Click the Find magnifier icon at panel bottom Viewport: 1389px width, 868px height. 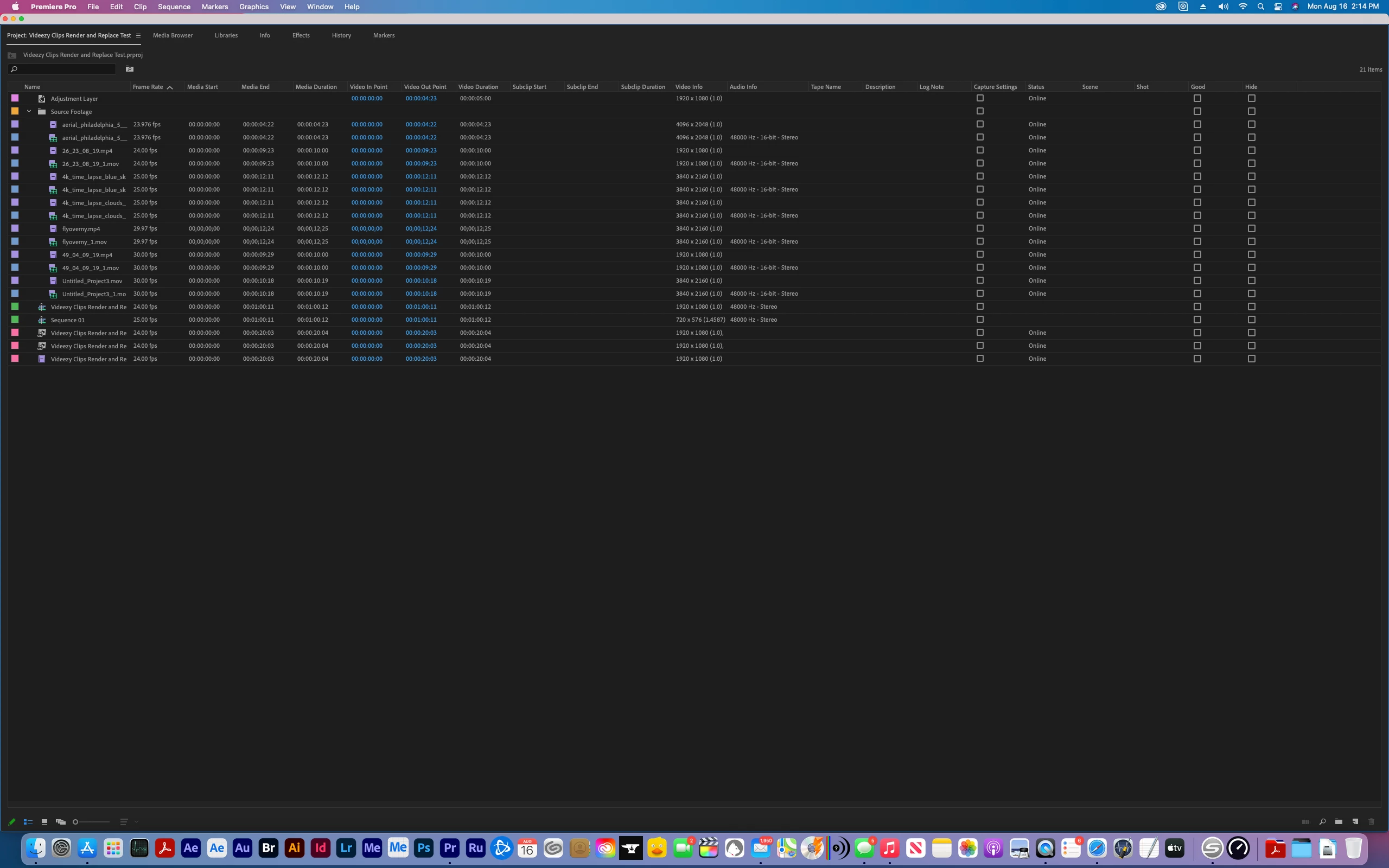pyautogui.click(x=1322, y=821)
